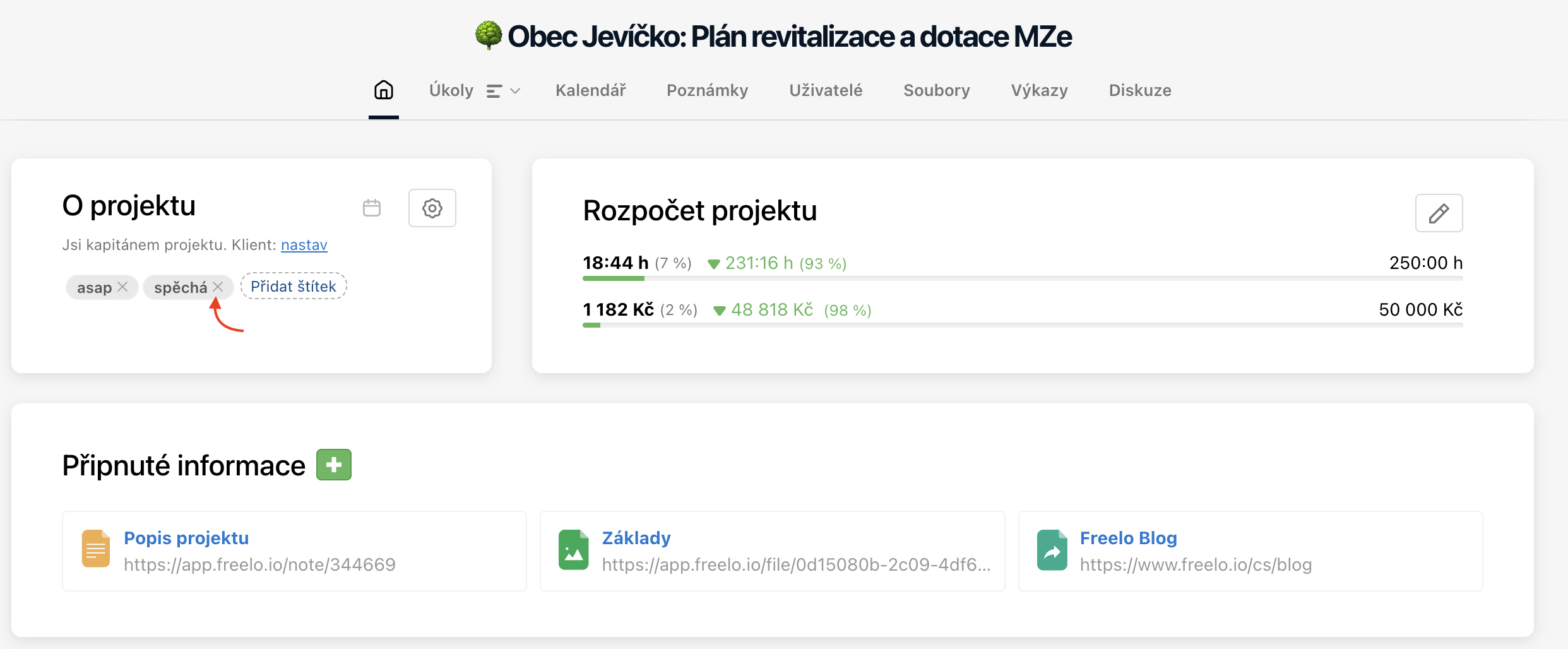Click the 50 000 Kč total budget
1568x649 pixels.
(1421, 309)
